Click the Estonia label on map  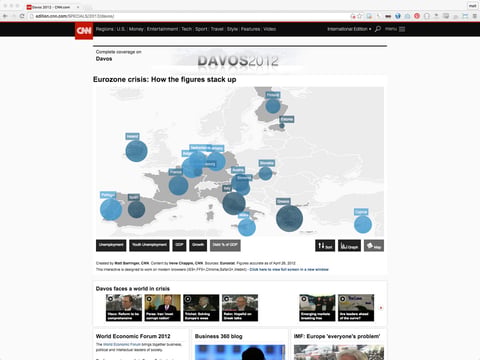coord(287,119)
